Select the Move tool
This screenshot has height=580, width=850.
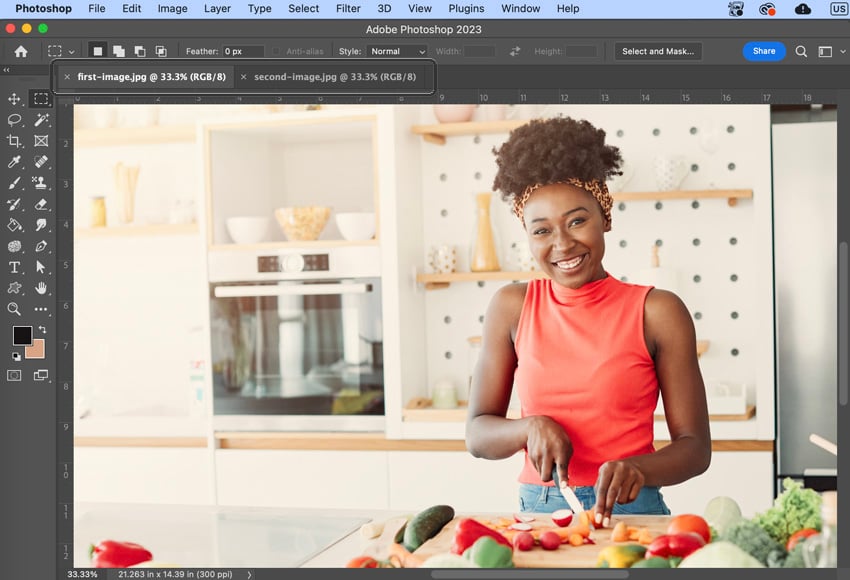[x=13, y=98]
